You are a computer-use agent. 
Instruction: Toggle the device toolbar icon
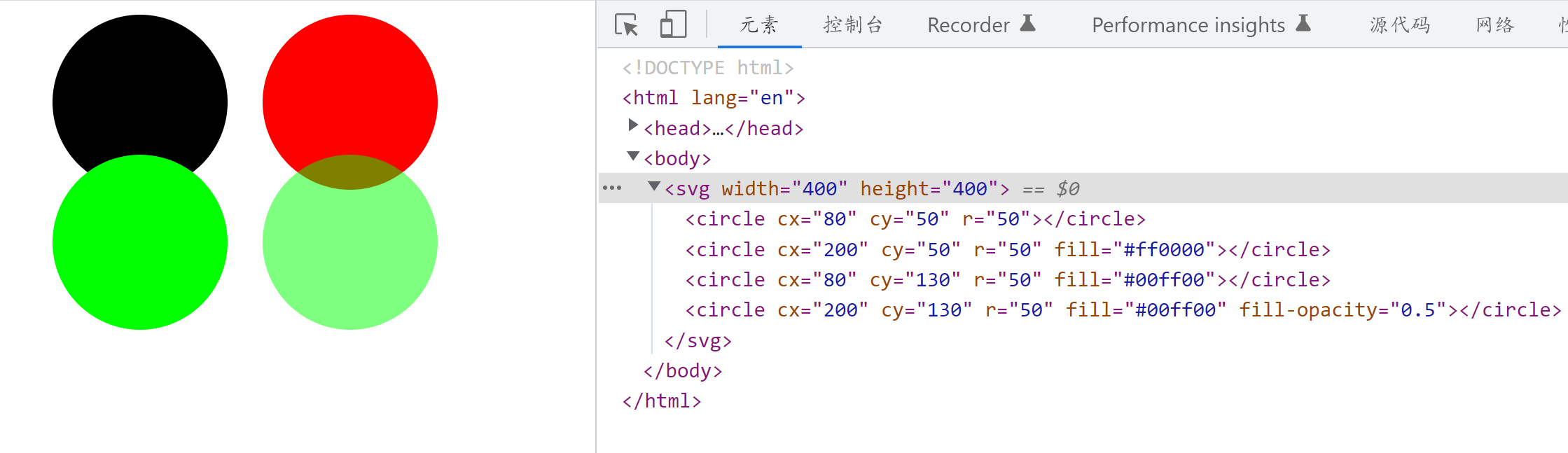point(673,25)
